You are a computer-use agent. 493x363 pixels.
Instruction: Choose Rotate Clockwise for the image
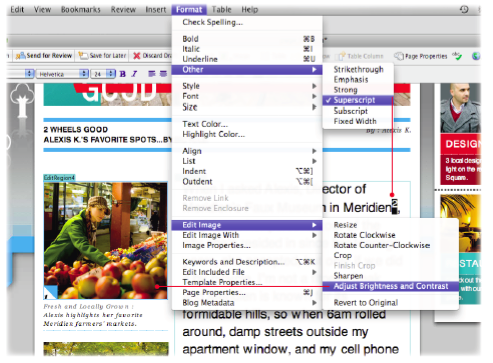tap(390, 235)
